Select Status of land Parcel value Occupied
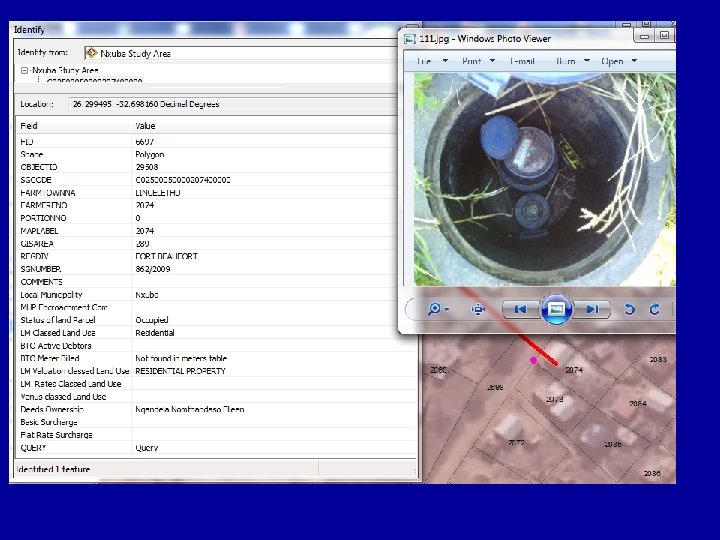This screenshot has height=540, width=720. [152, 320]
